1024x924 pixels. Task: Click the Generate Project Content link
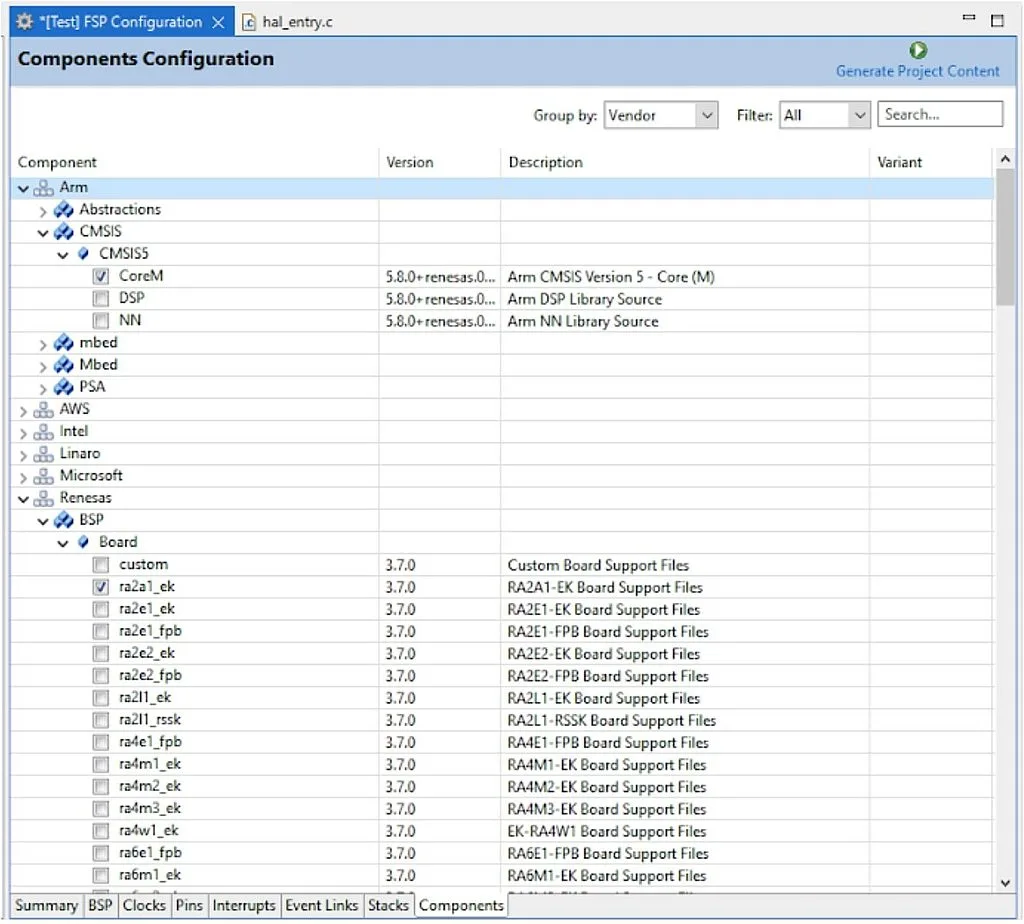(918, 71)
